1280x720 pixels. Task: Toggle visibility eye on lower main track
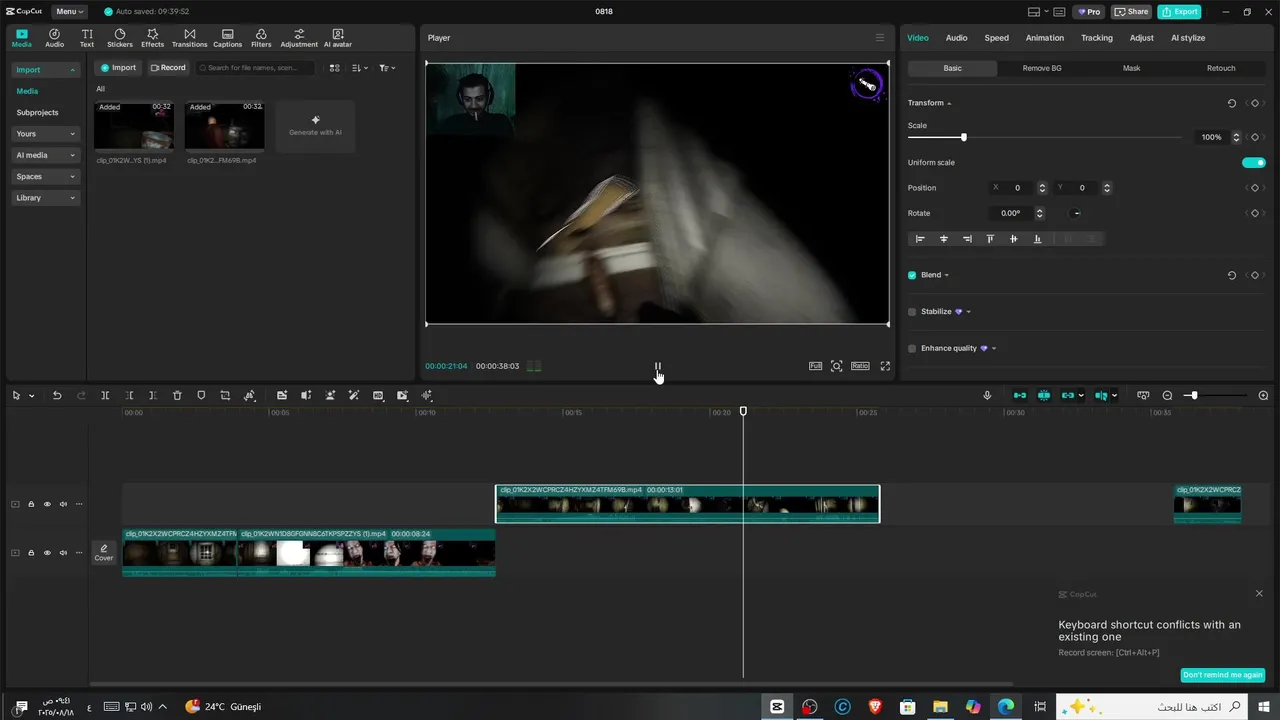click(x=47, y=553)
